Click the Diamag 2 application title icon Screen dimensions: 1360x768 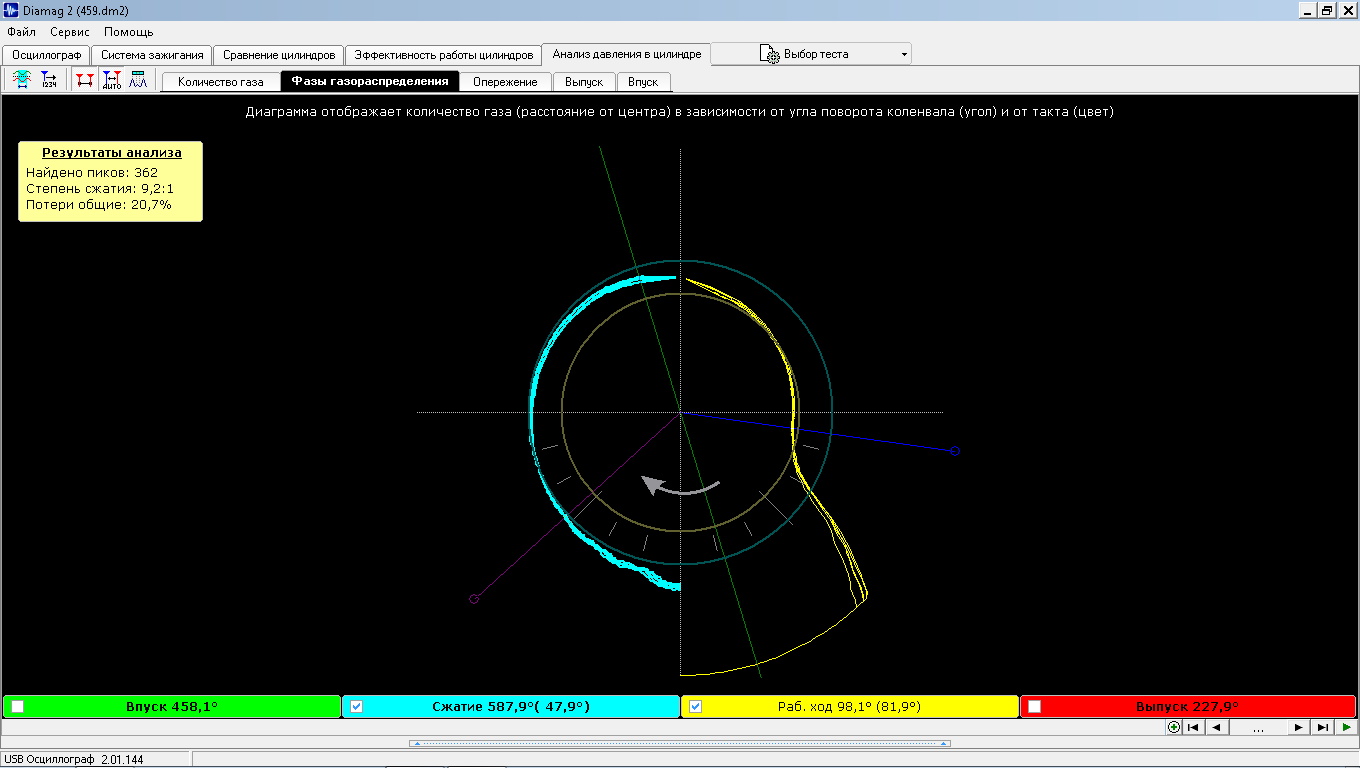[x=12, y=9]
